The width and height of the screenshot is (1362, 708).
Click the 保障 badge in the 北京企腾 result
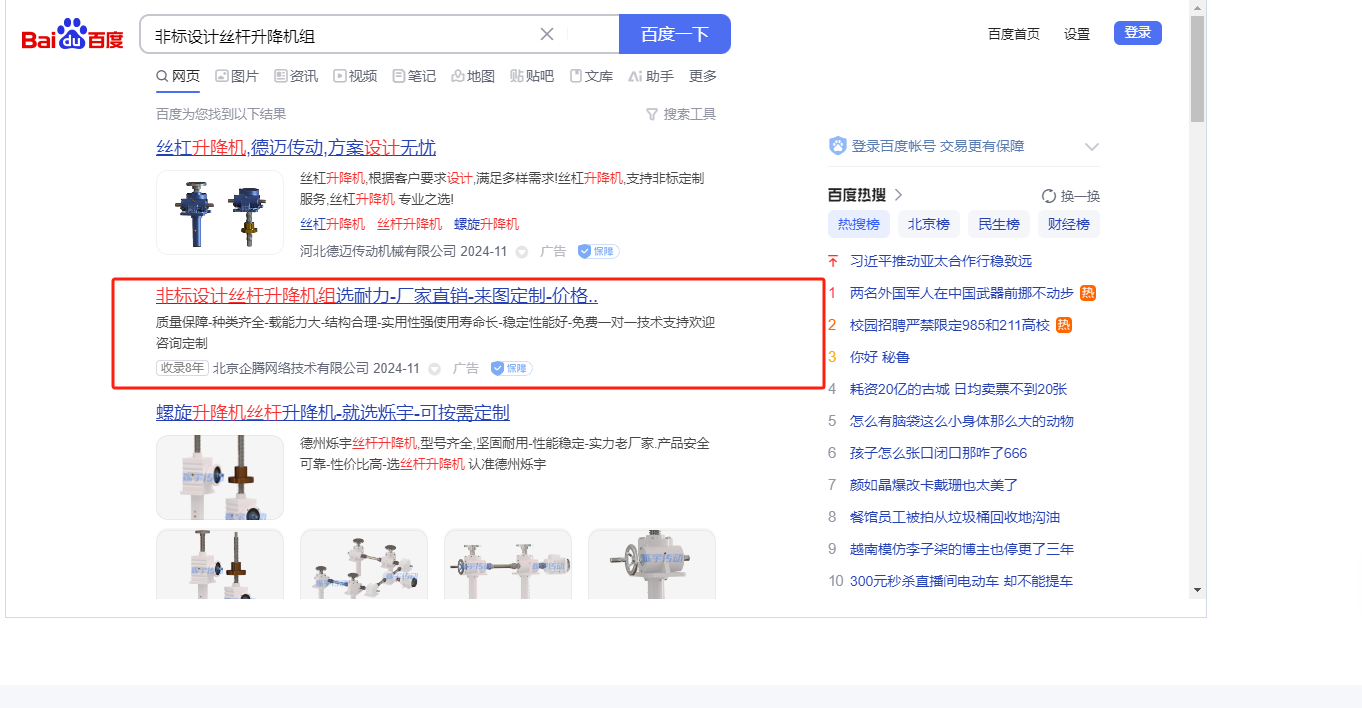coord(511,368)
